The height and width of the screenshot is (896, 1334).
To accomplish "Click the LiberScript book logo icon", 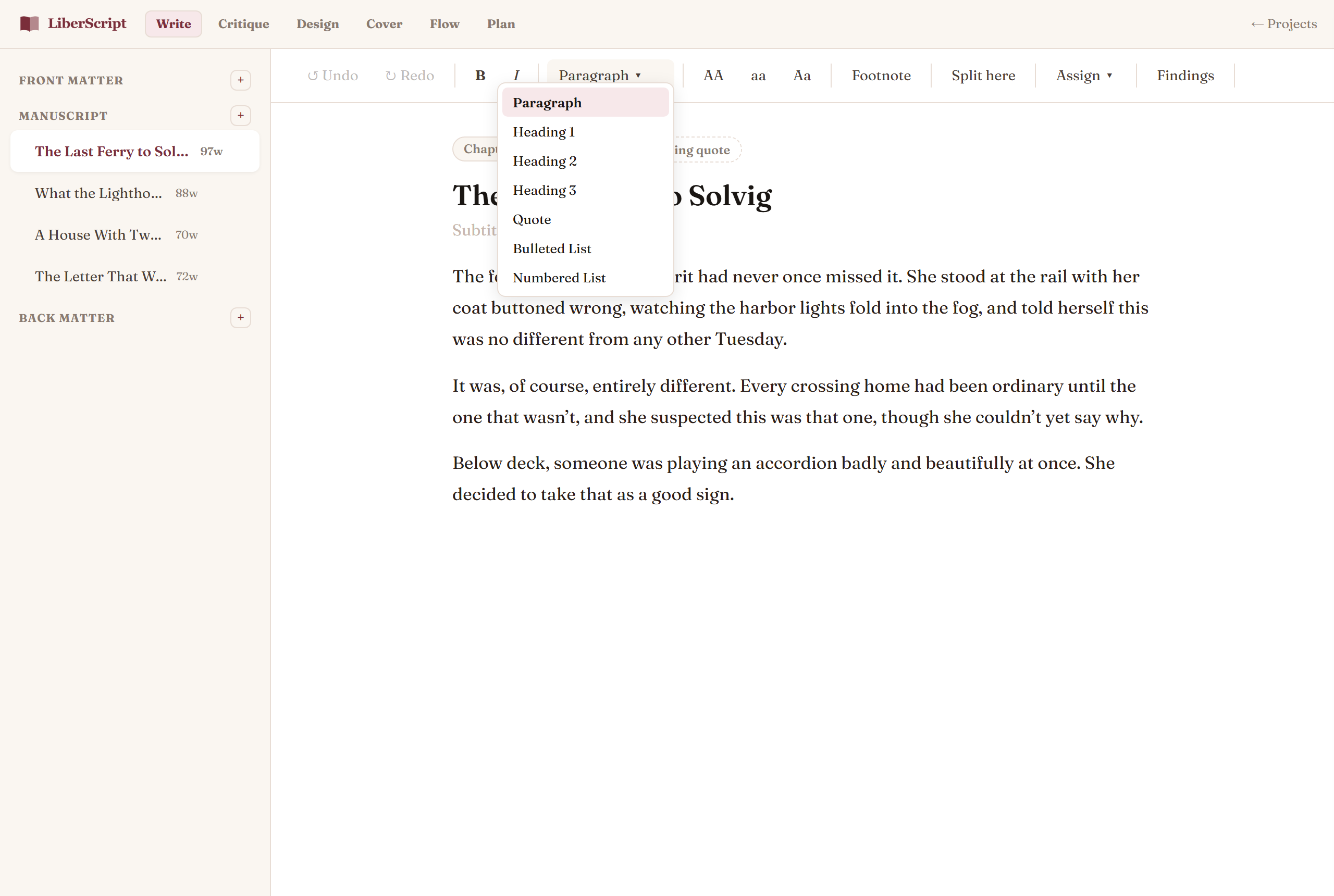I will pyautogui.click(x=29, y=23).
